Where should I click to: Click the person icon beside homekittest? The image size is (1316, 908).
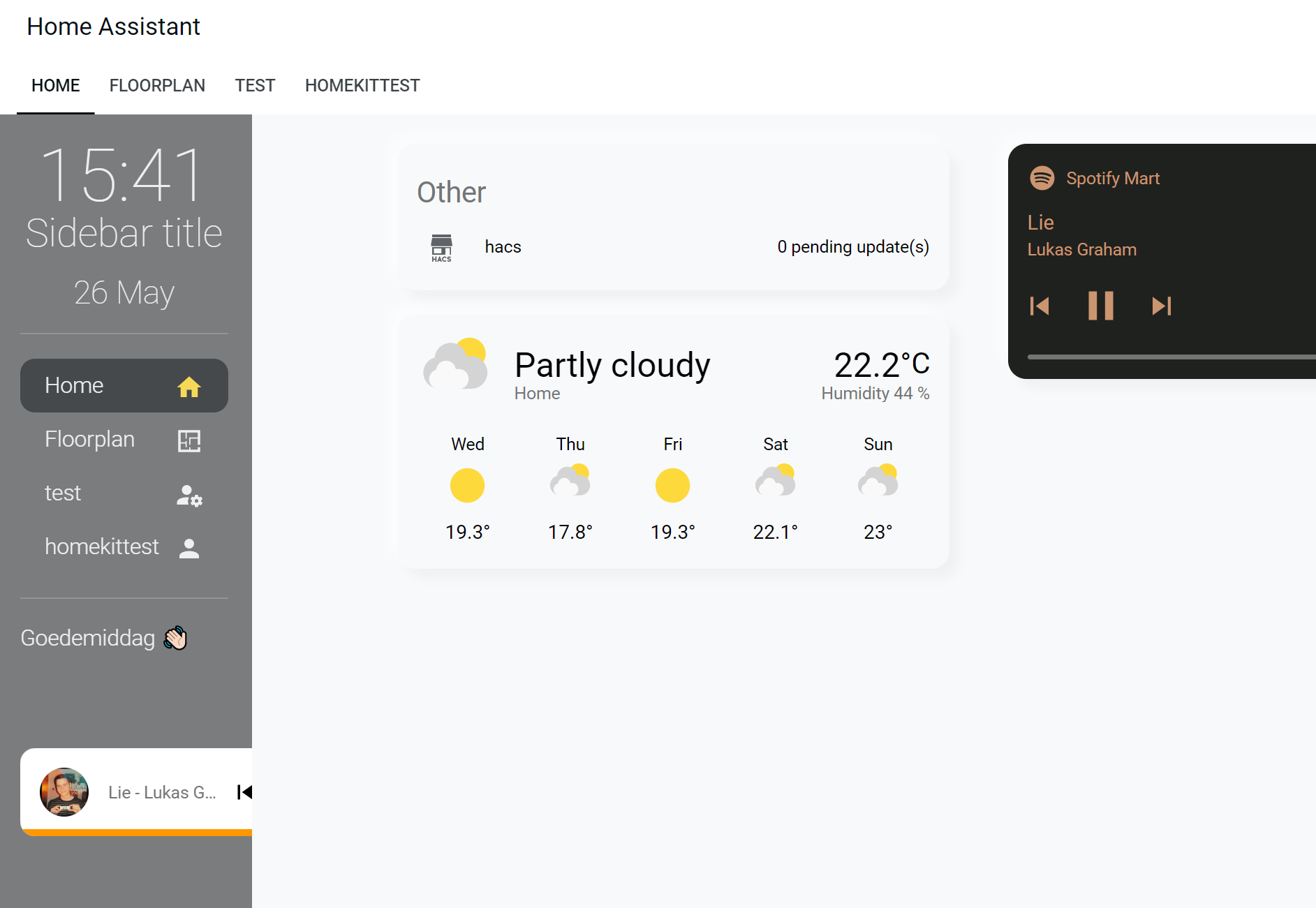point(189,548)
